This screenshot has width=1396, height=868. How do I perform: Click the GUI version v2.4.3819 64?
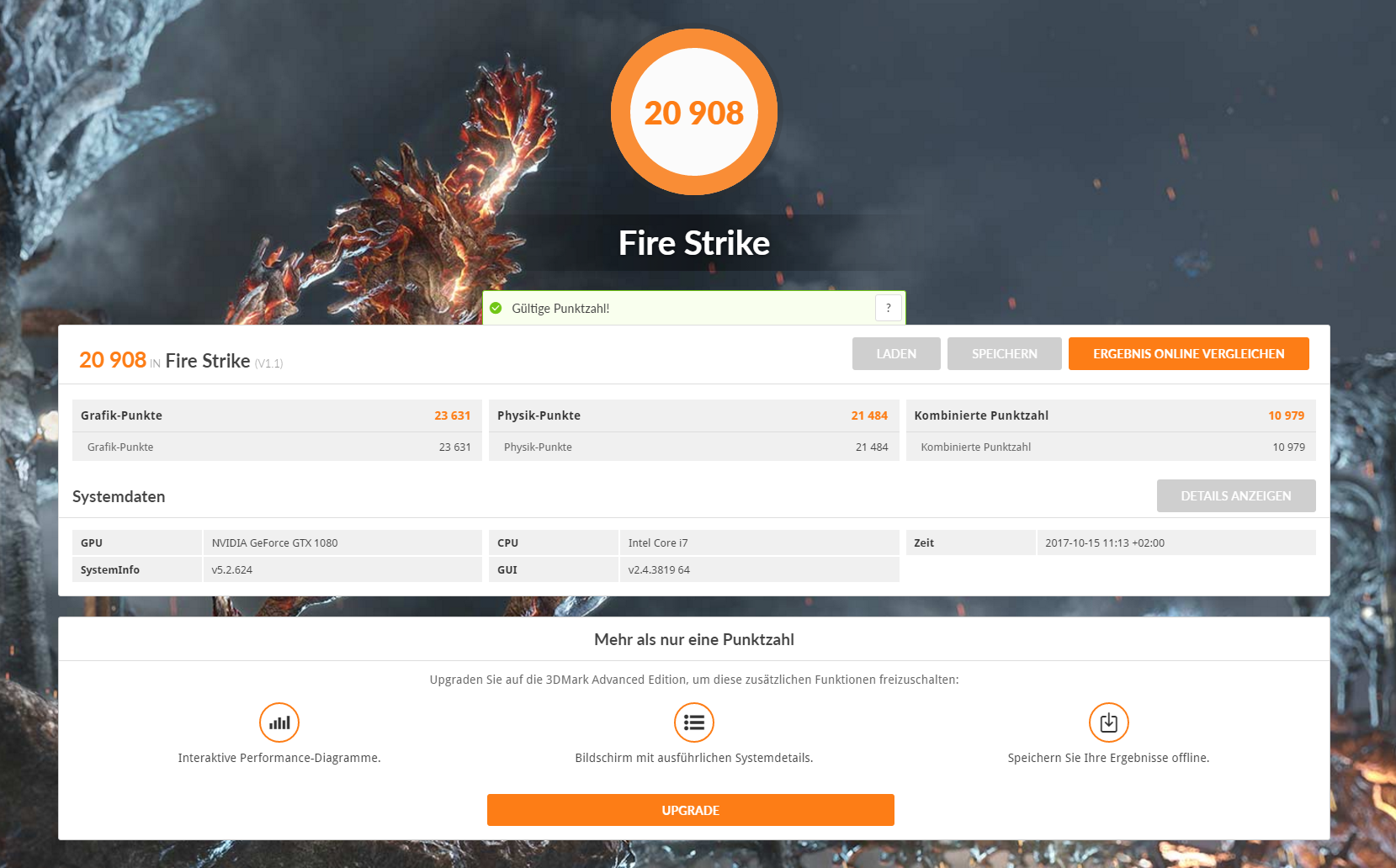click(659, 569)
